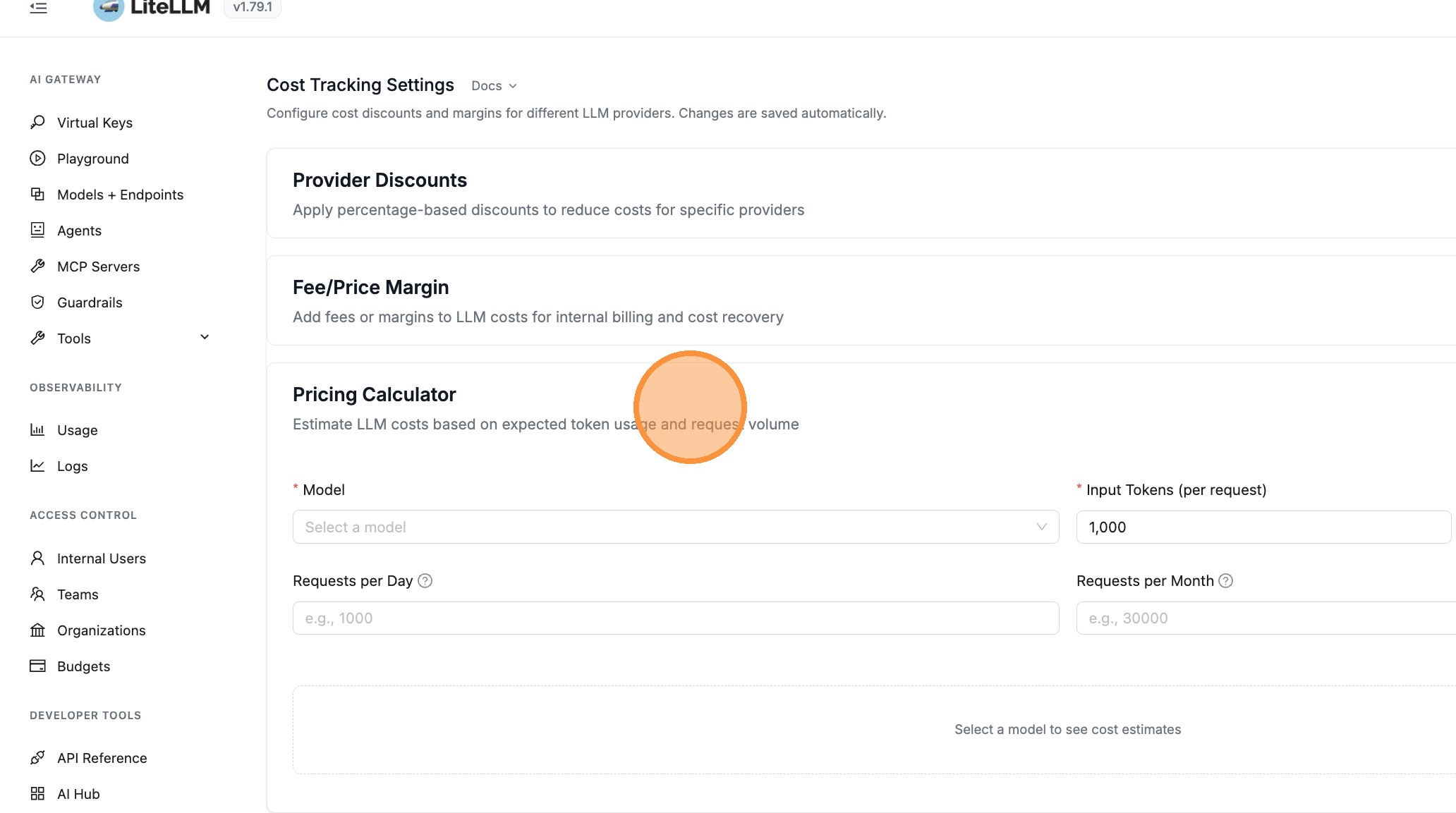The width and height of the screenshot is (1456, 813).
Task: Click the v1.79.1 version badge
Action: (251, 7)
